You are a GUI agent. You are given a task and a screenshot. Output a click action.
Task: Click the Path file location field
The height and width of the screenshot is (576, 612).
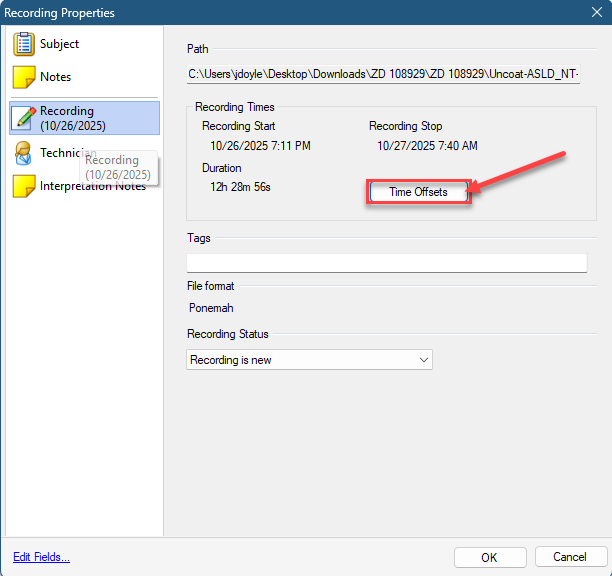click(x=383, y=75)
